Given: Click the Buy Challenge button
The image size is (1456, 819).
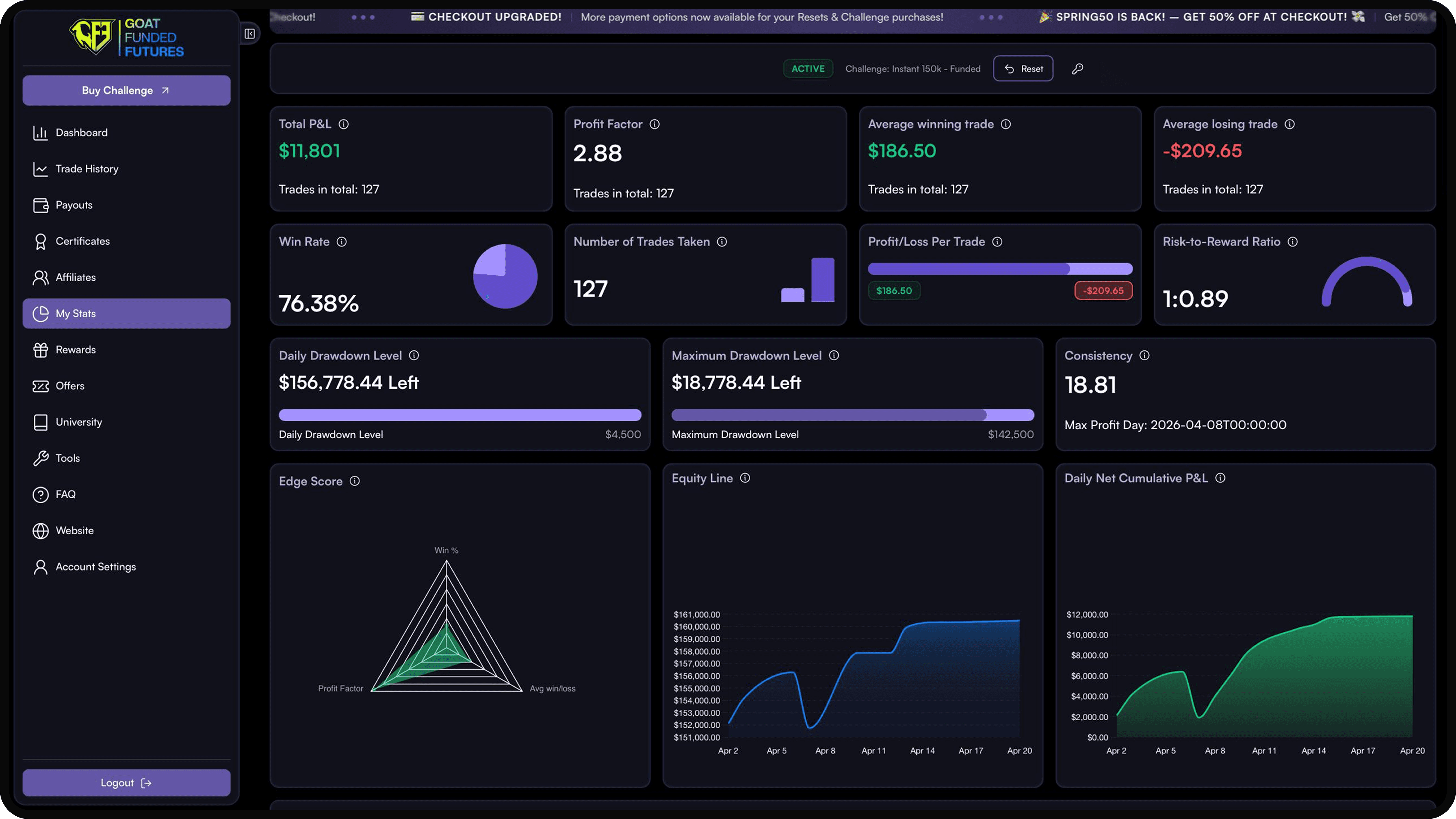Looking at the screenshot, I should tap(126, 90).
